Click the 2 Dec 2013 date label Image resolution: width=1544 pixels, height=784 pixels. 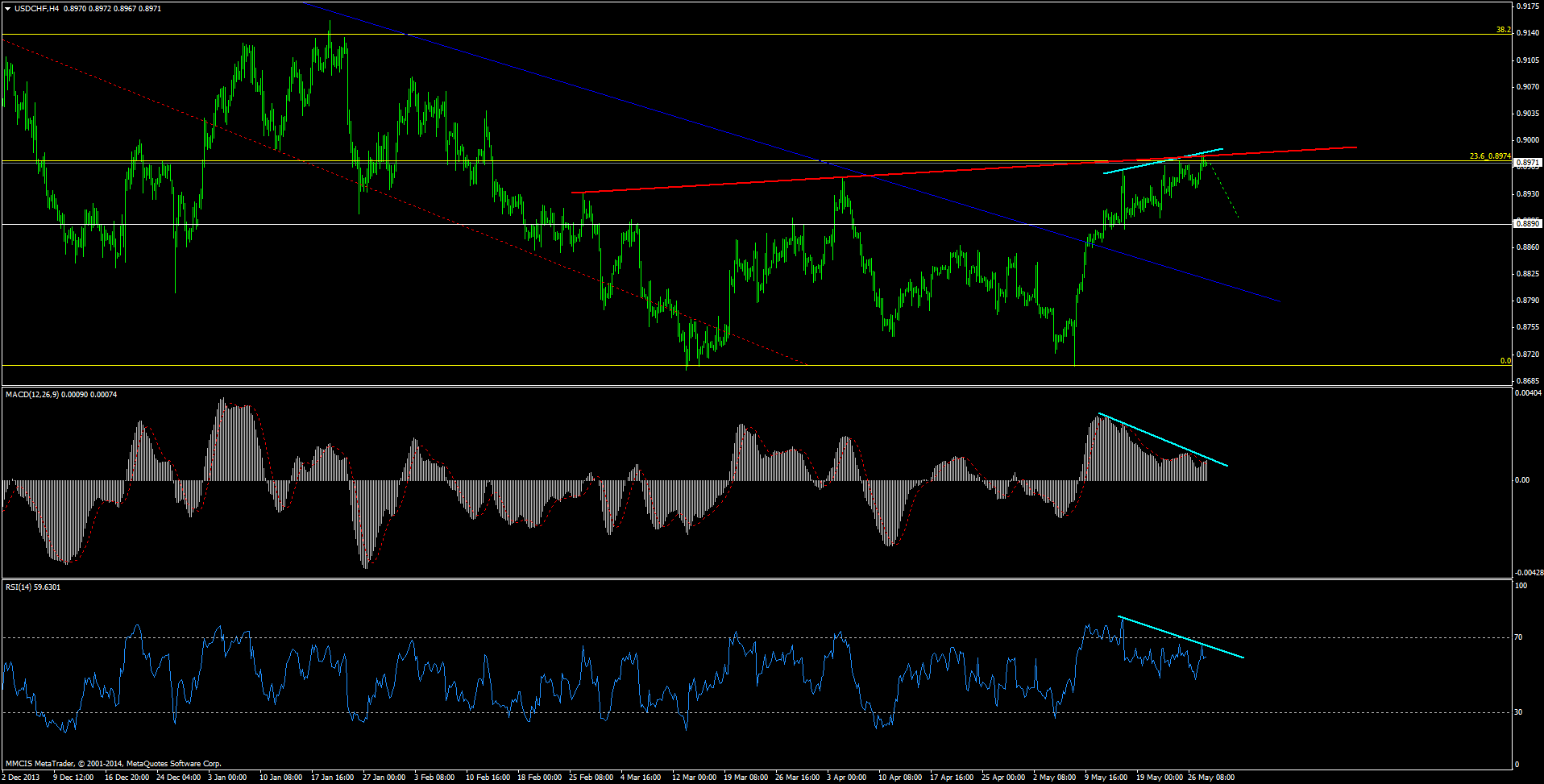tap(20, 778)
